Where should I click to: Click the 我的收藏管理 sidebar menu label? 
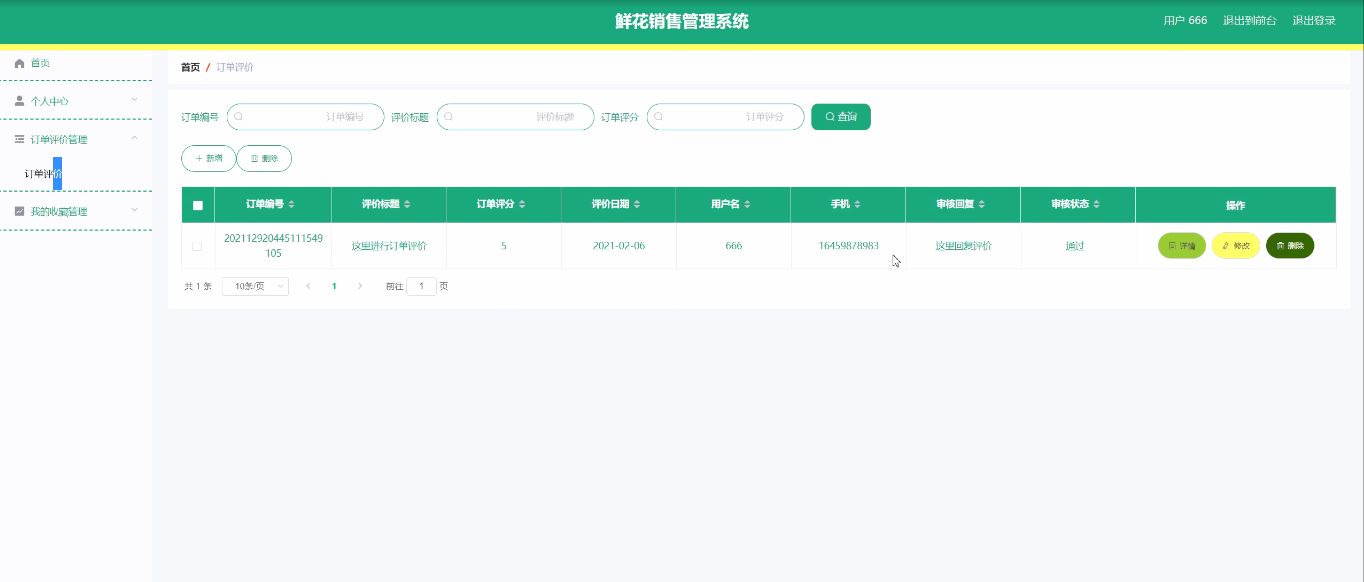[58, 211]
